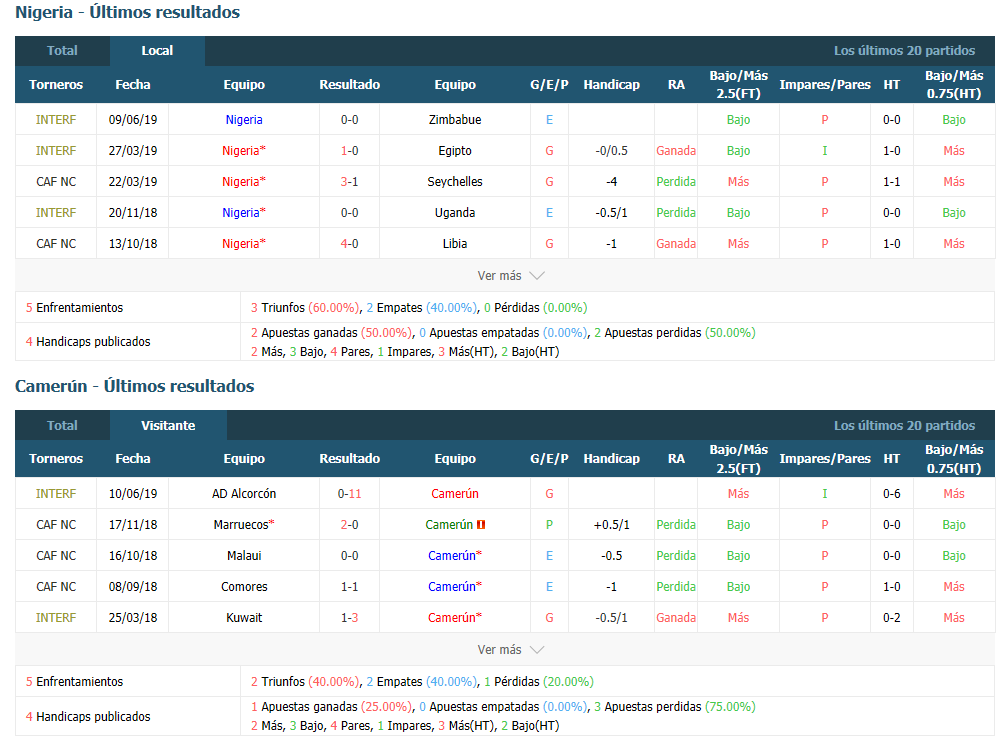The height and width of the screenshot is (742, 1005).
Task: Click Camerún's Impares/Pares column header
Action: pyautogui.click(x=825, y=459)
